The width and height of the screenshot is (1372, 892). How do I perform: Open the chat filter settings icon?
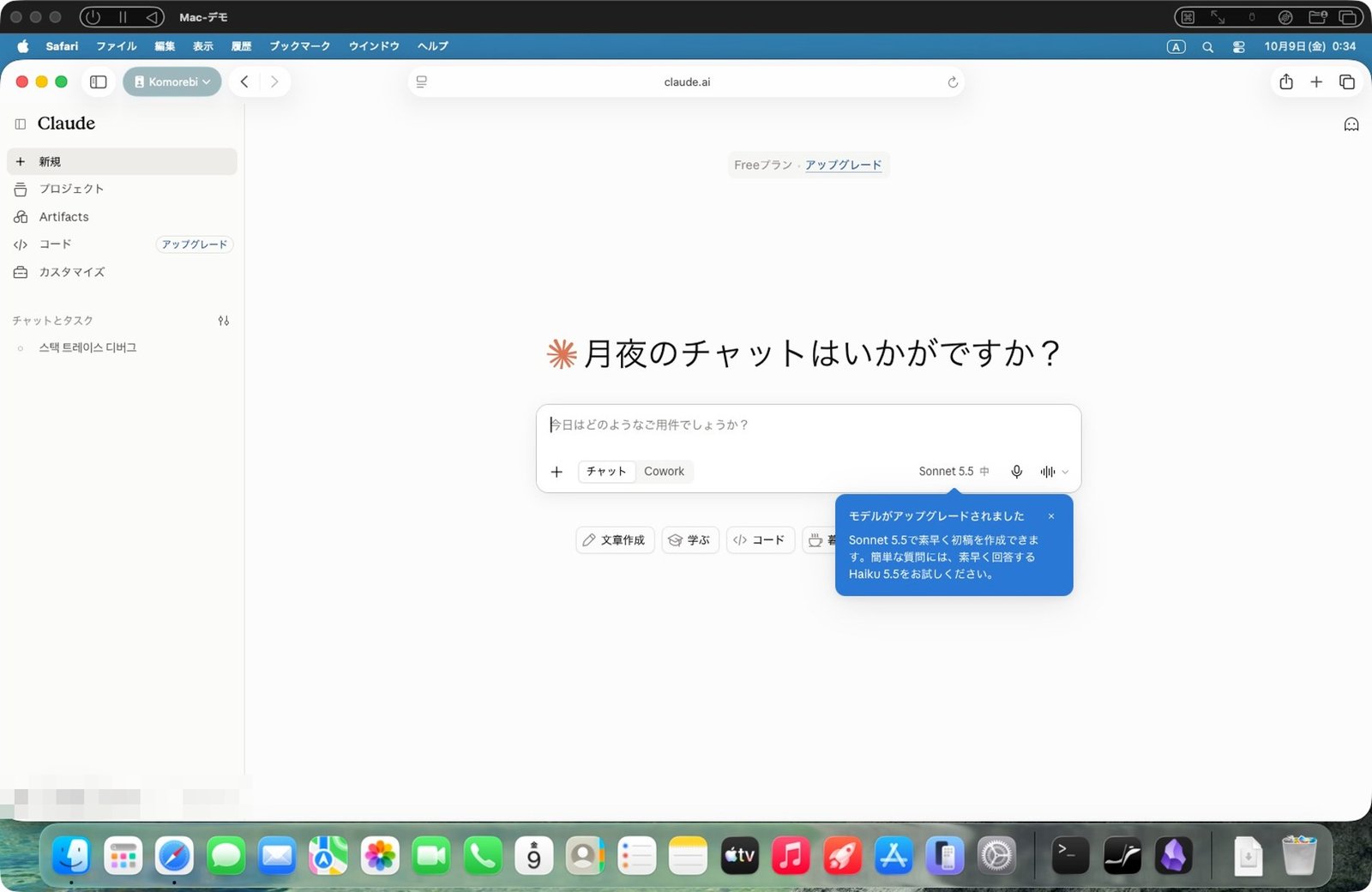pos(224,321)
